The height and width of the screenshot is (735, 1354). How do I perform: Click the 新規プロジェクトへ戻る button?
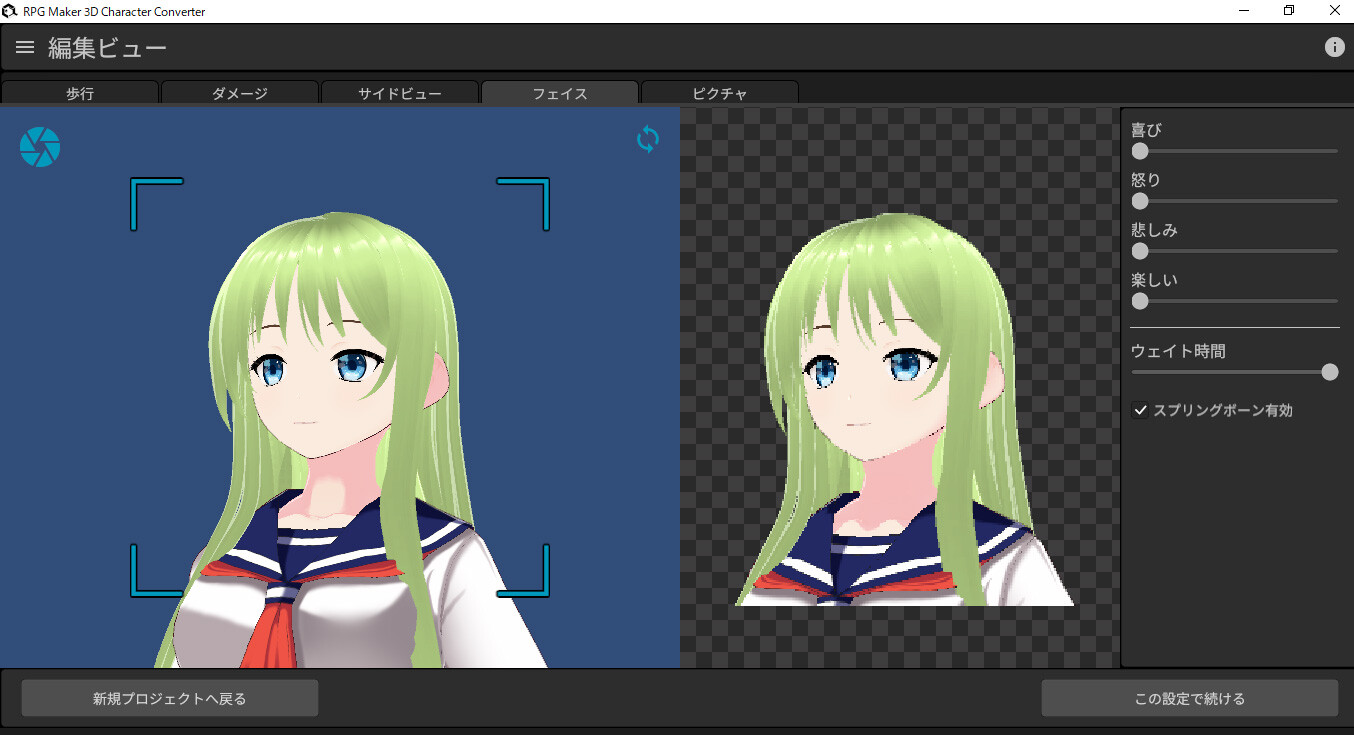(x=169, y=697)
